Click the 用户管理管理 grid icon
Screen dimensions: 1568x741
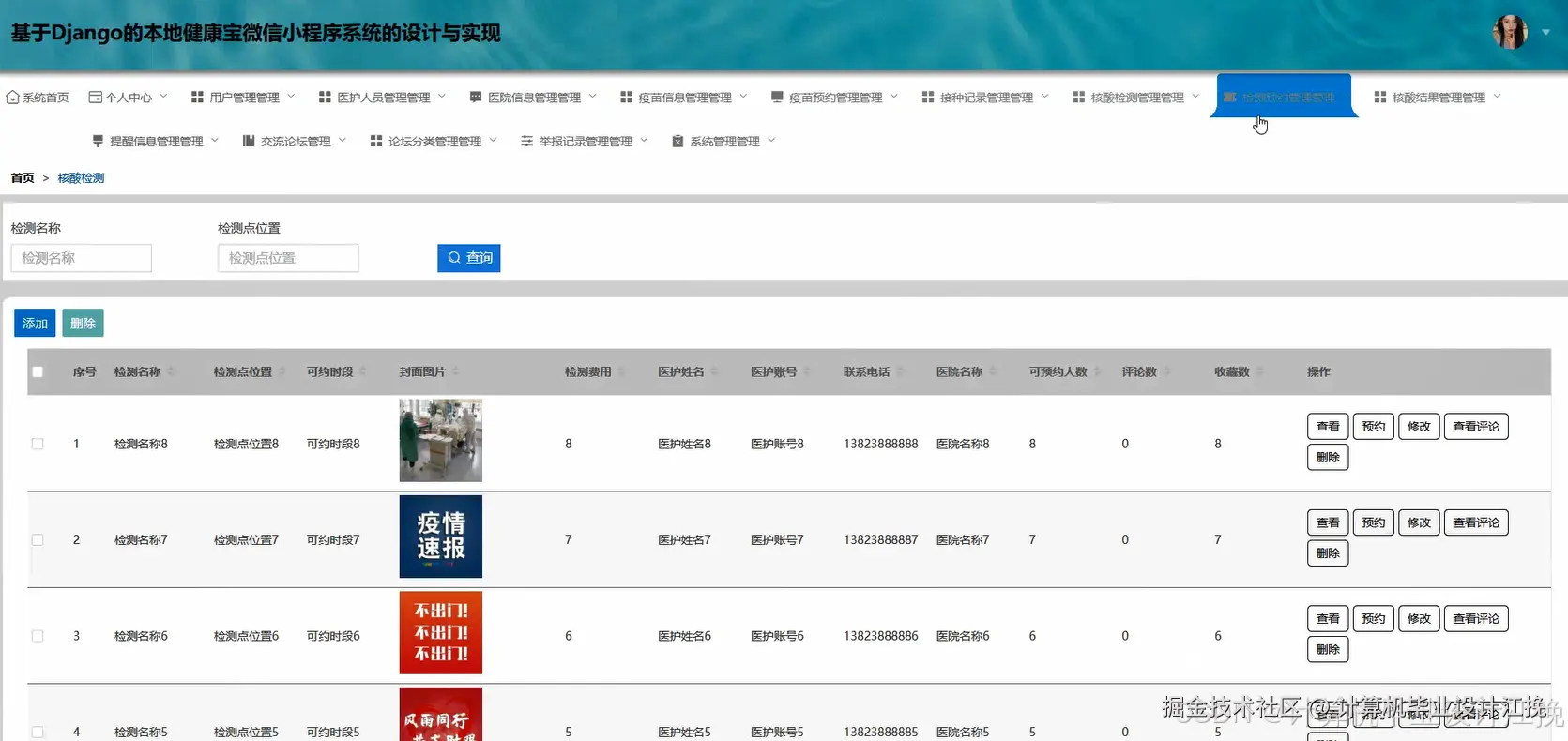pos(197,98)
